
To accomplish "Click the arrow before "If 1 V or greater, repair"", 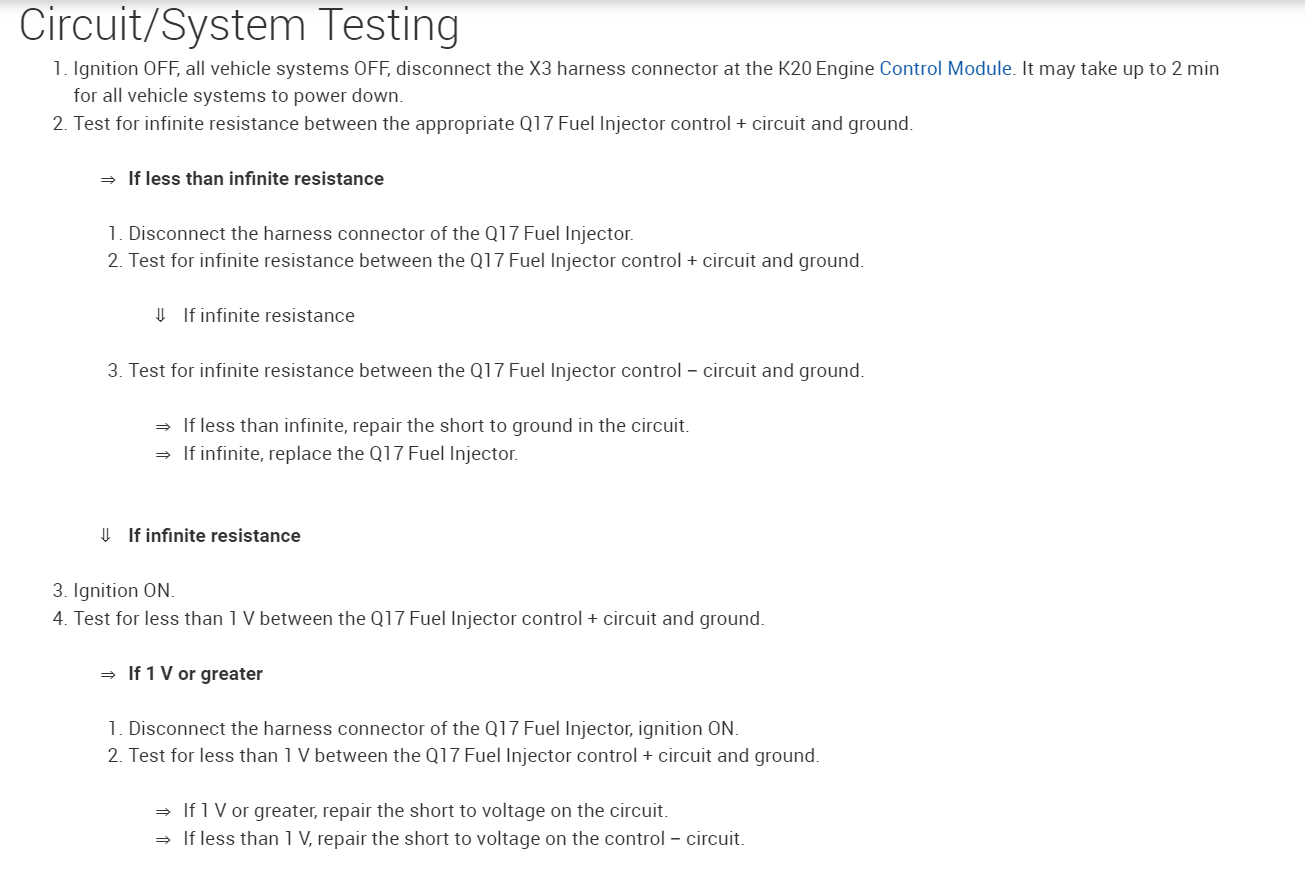I will point(163,811).
